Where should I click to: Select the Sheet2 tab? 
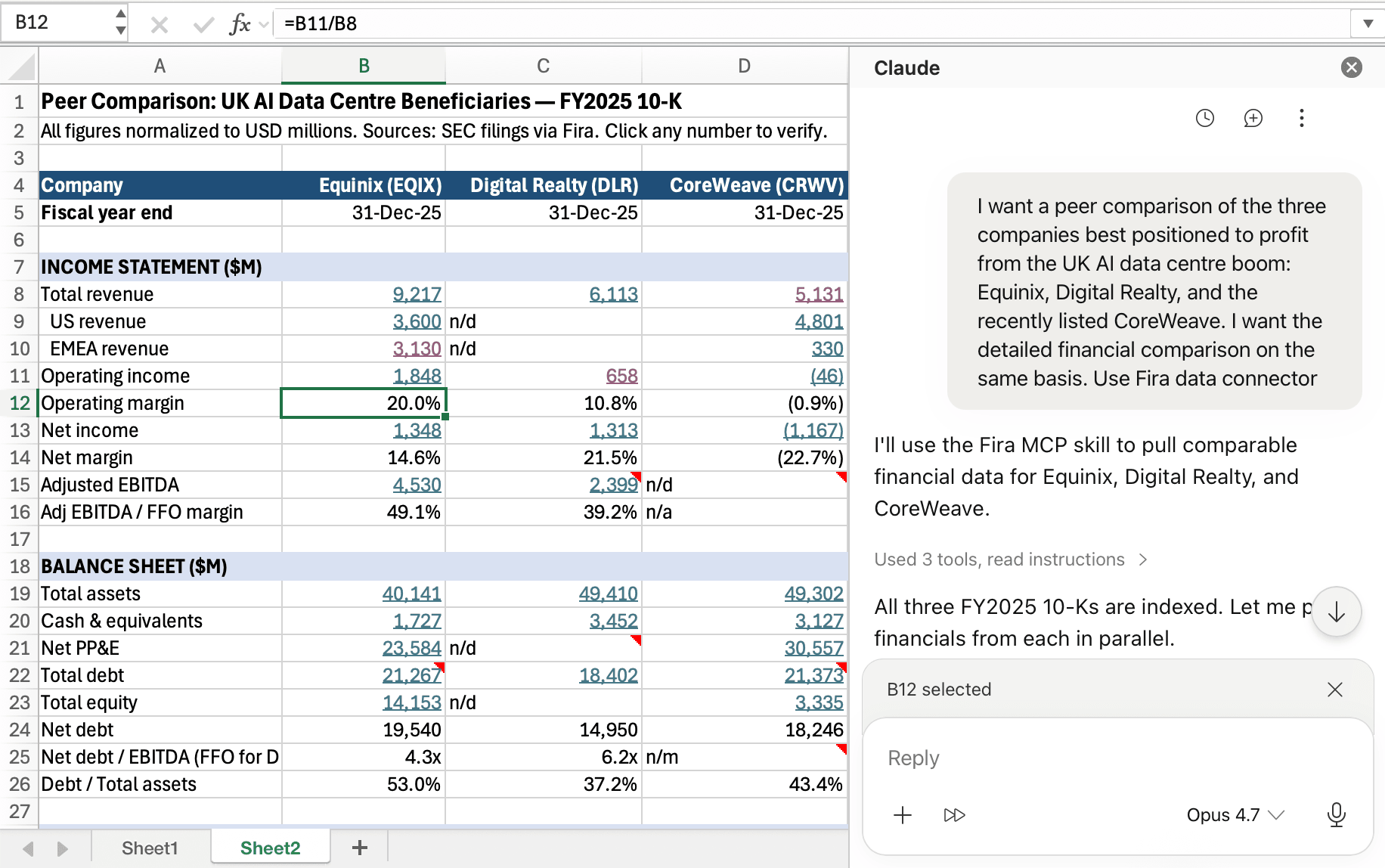click(270, 848)
